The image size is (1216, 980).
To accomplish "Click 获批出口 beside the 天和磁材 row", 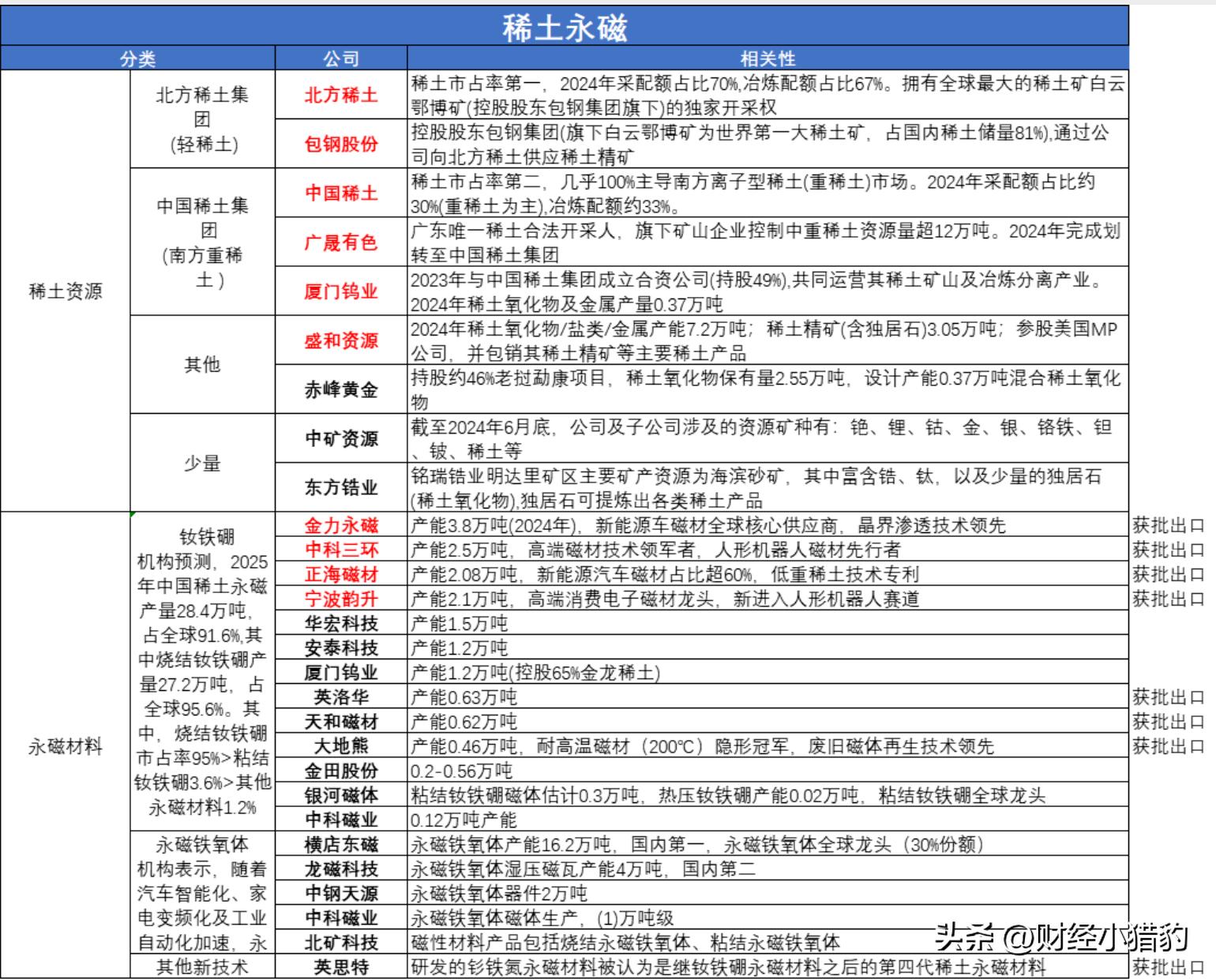I will click(1169, 721).
